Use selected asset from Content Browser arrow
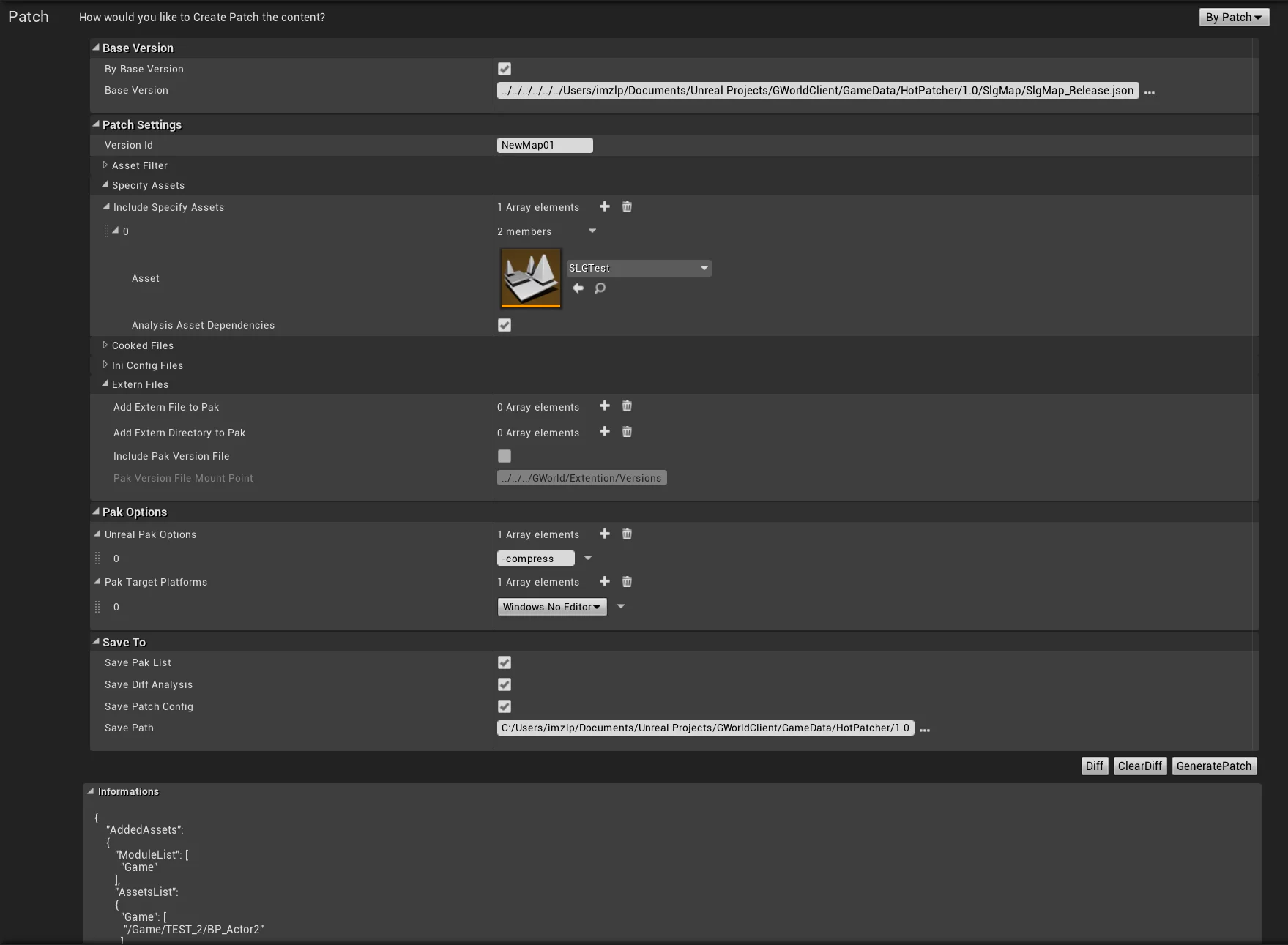The image size is (1288, 945). pos(578,288)
